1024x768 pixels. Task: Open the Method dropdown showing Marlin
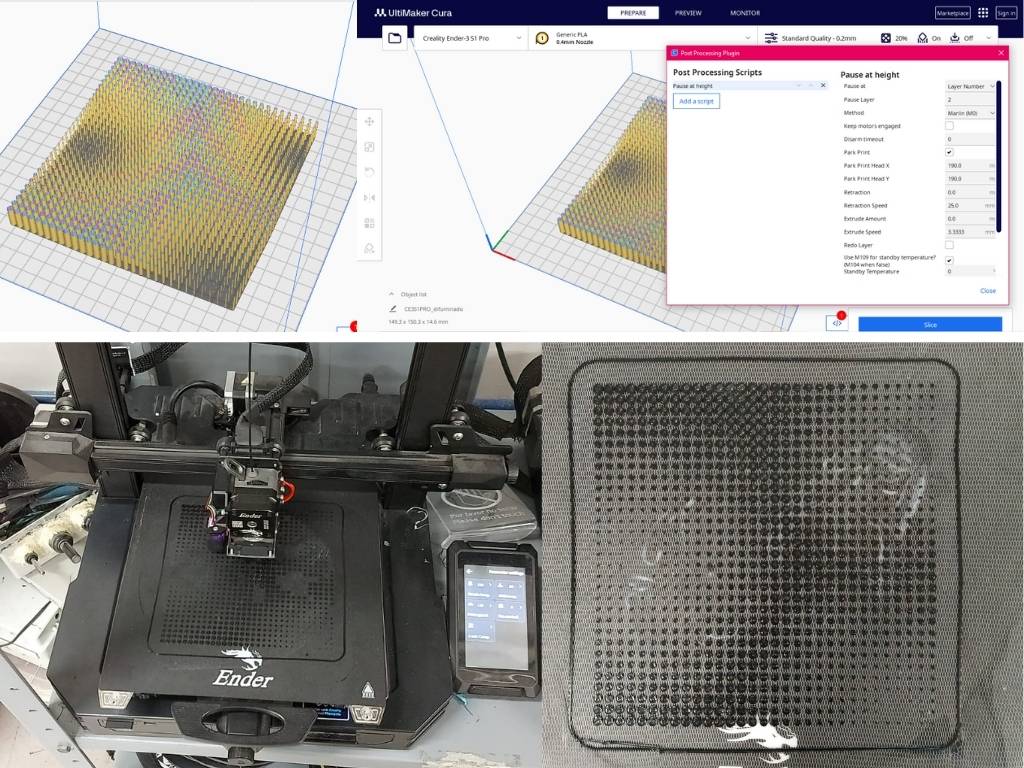coord(970,113)
